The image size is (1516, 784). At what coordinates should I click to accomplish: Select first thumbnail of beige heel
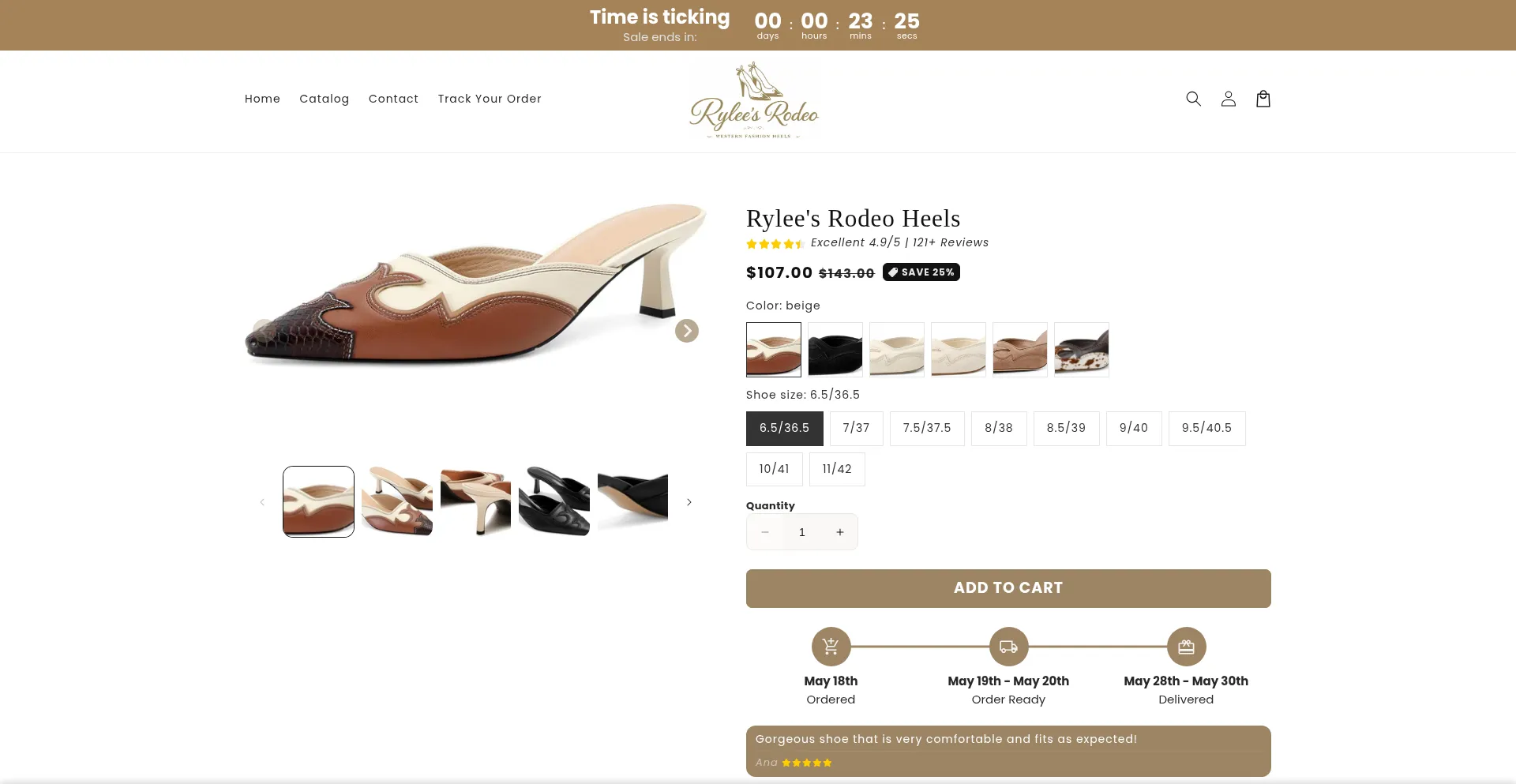point(318,501)
